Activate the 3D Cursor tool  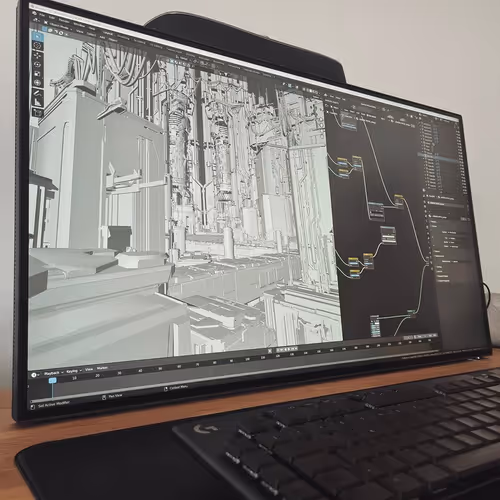pyautogui.click(x=37, y=46)
